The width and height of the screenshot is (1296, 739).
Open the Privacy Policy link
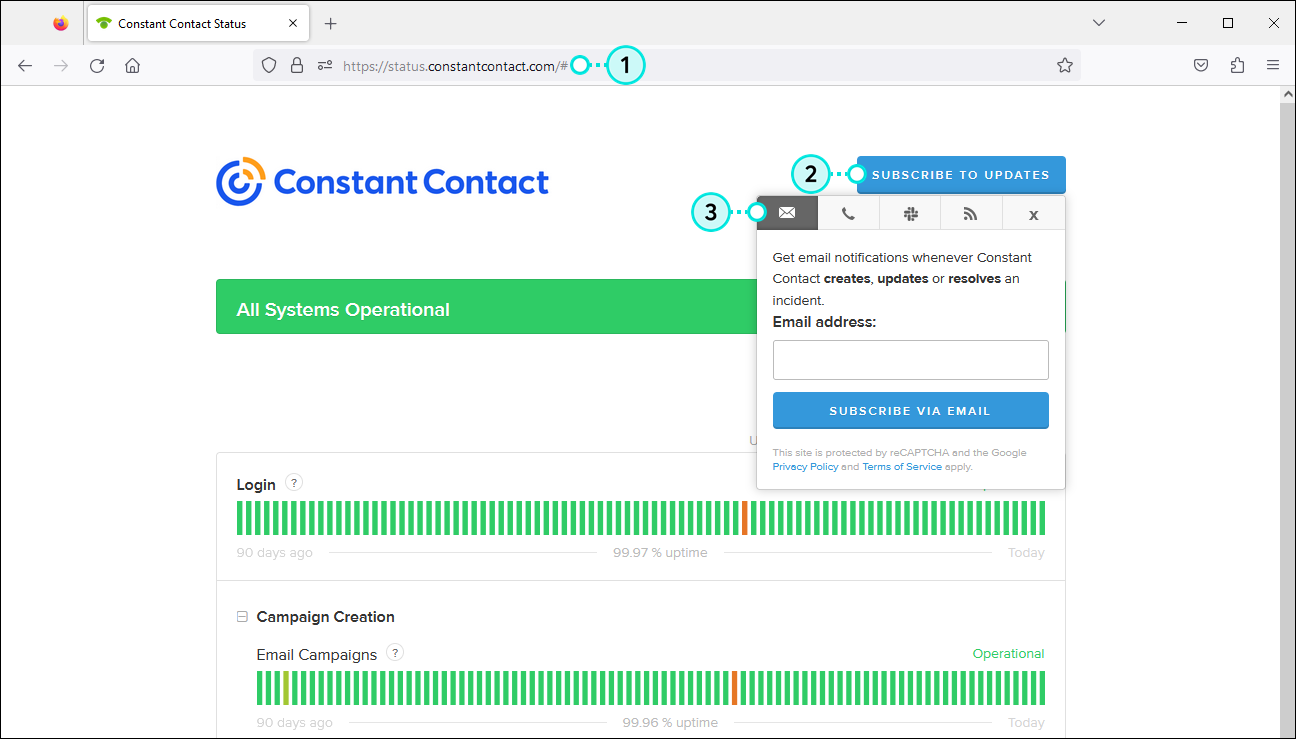[805, 467]
